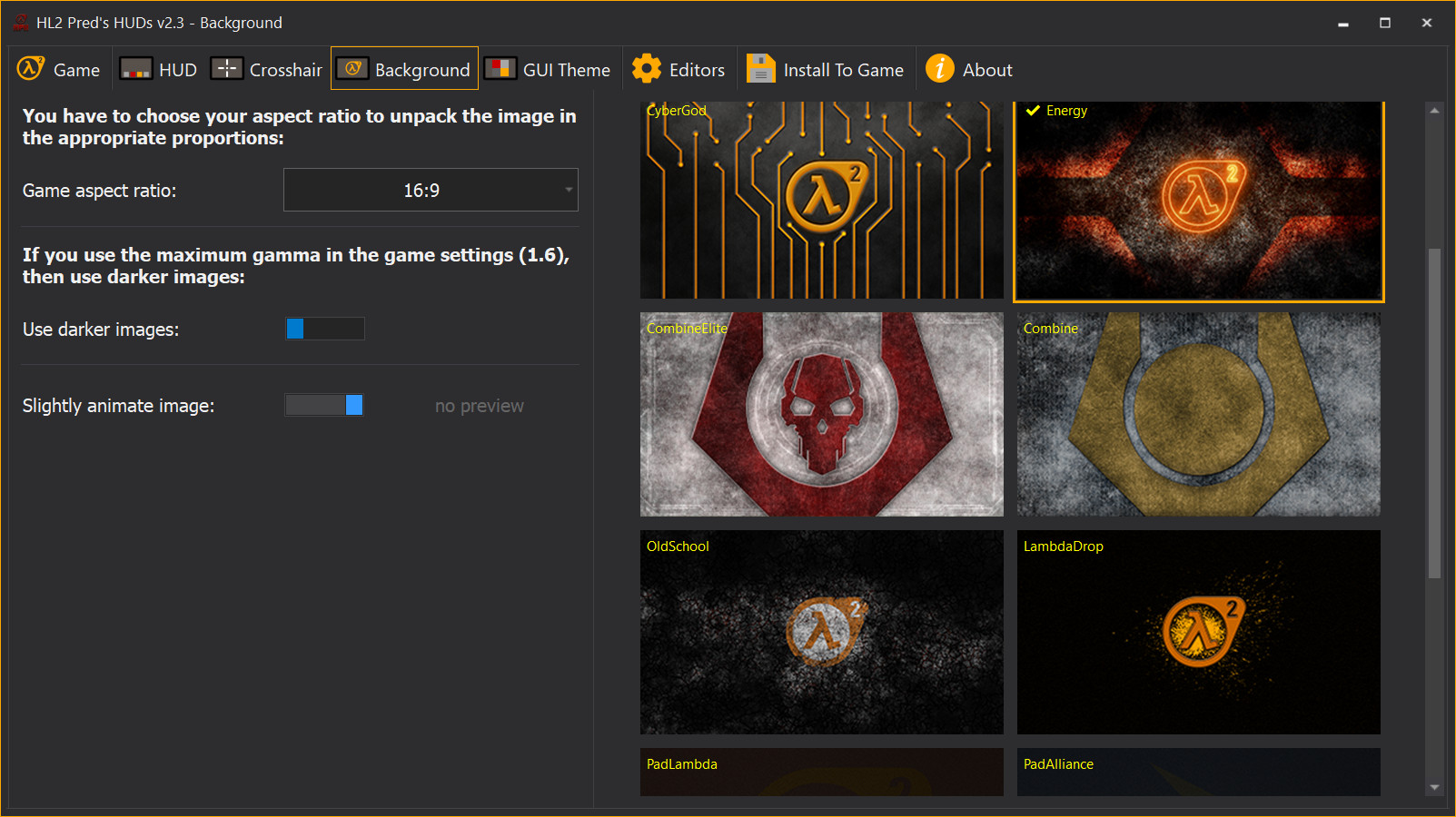
Task: Click the About info icon
Action: (940, 68)
